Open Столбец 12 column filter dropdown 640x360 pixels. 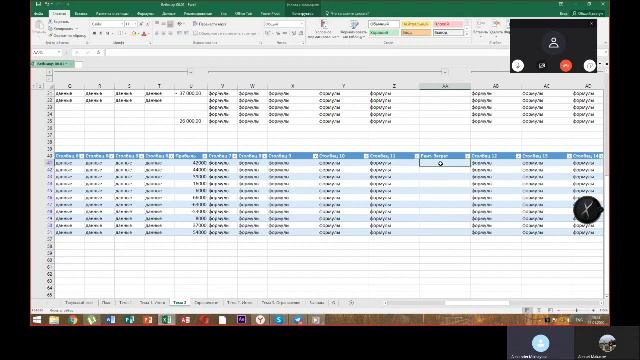click(518, 156)
